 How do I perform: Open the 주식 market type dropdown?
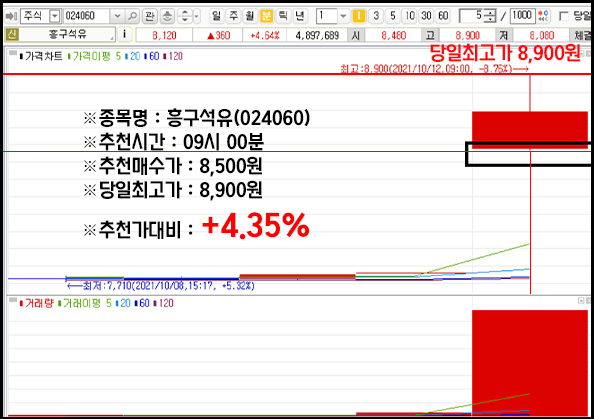pos(55,16)
